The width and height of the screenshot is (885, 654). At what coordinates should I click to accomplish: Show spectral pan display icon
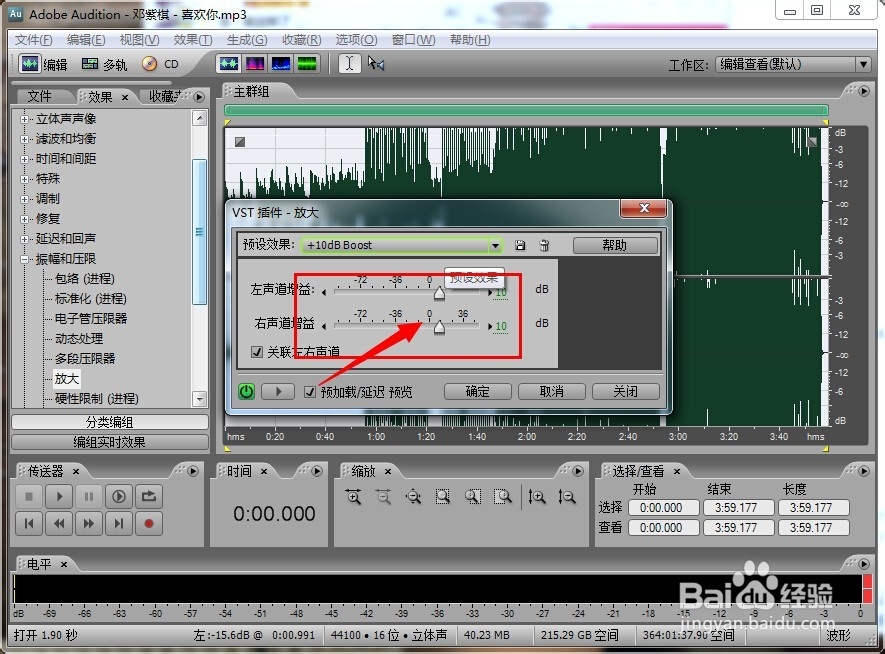281,64
